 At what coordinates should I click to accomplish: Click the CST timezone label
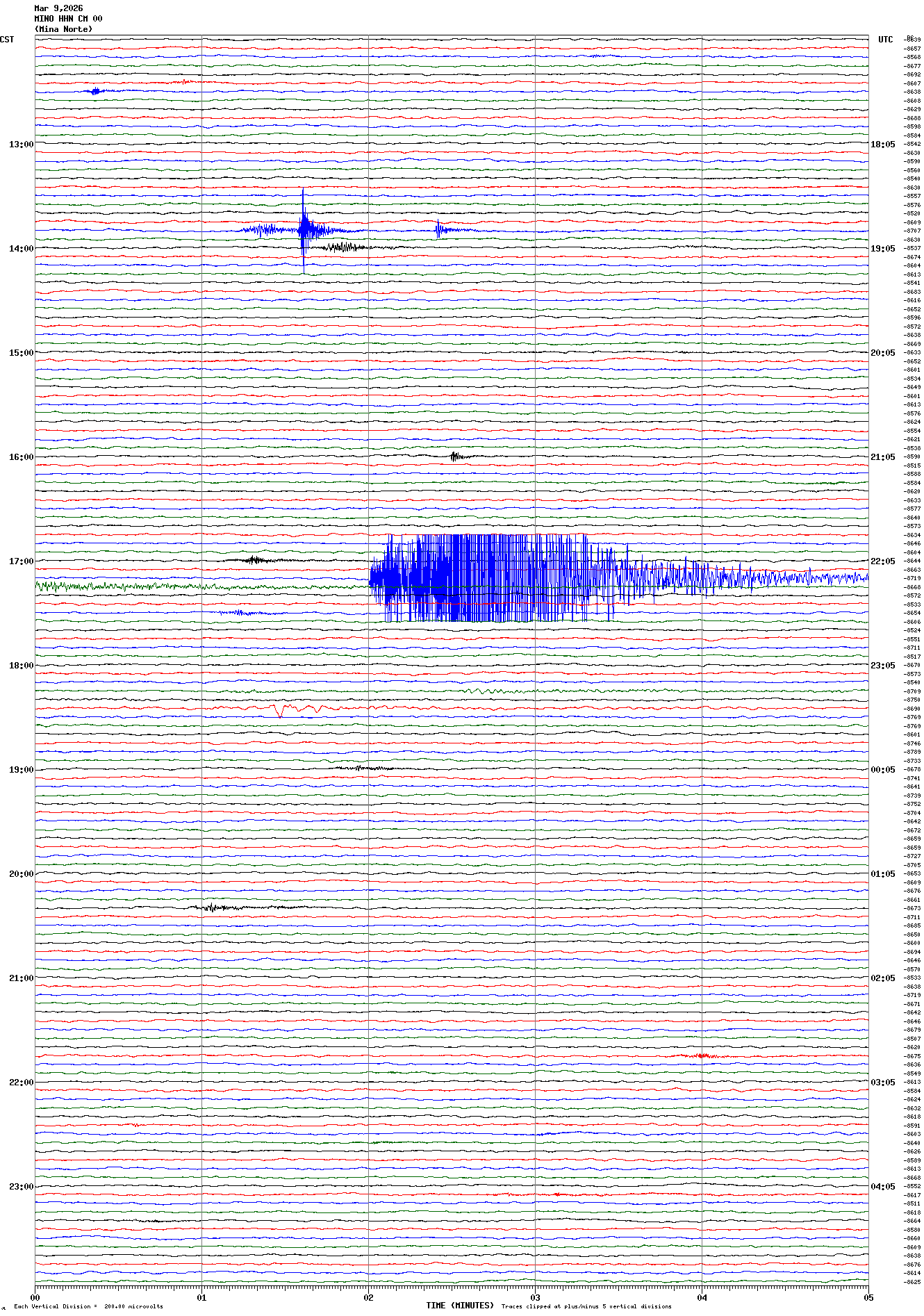7,40
